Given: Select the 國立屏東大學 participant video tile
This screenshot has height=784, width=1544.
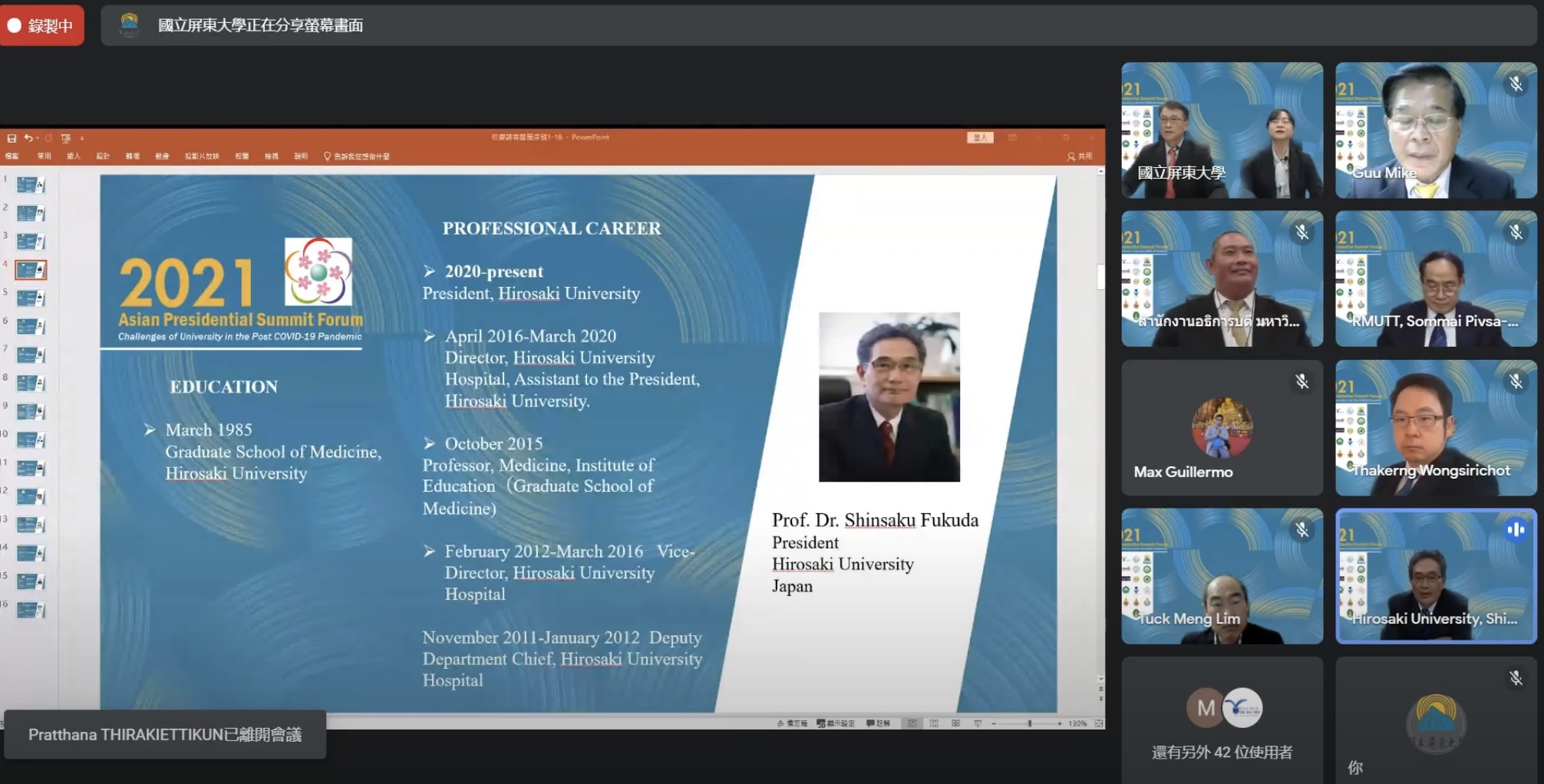Looking at the screenshot, I should [x=1222, y=130].
